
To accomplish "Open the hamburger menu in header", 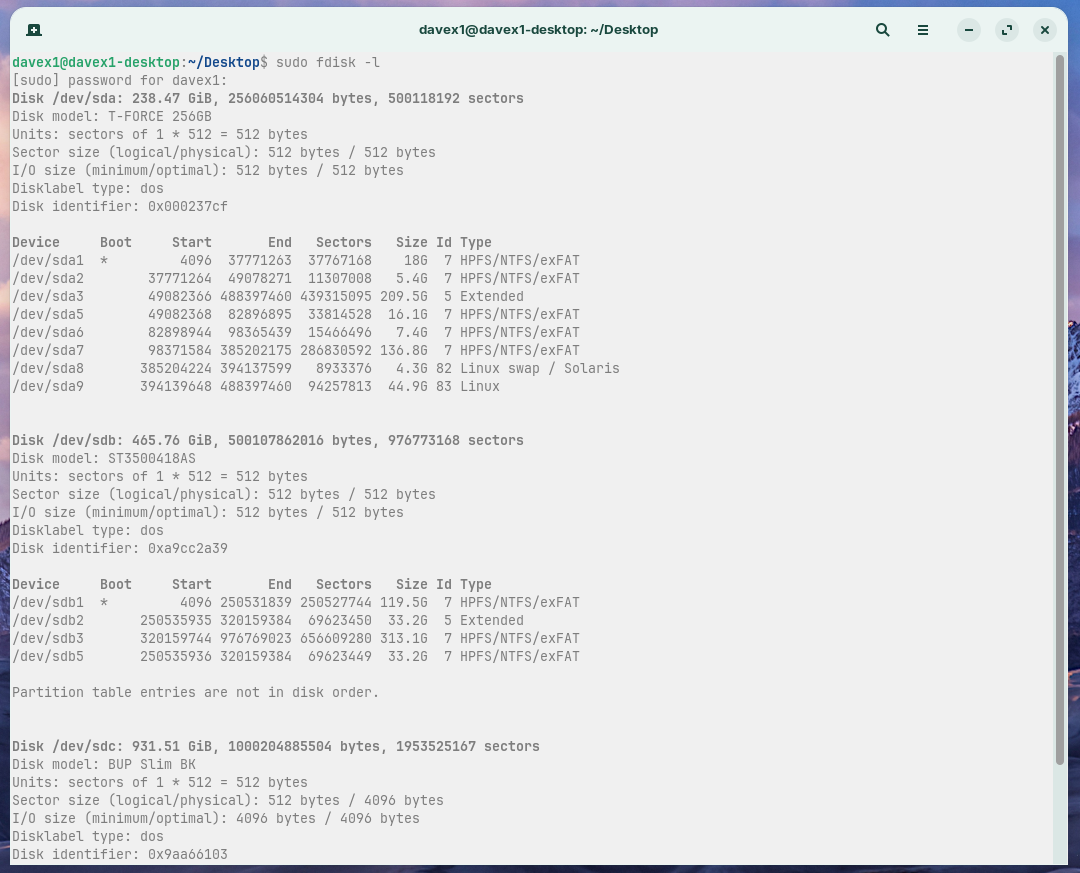I will (x=923, y=30).
